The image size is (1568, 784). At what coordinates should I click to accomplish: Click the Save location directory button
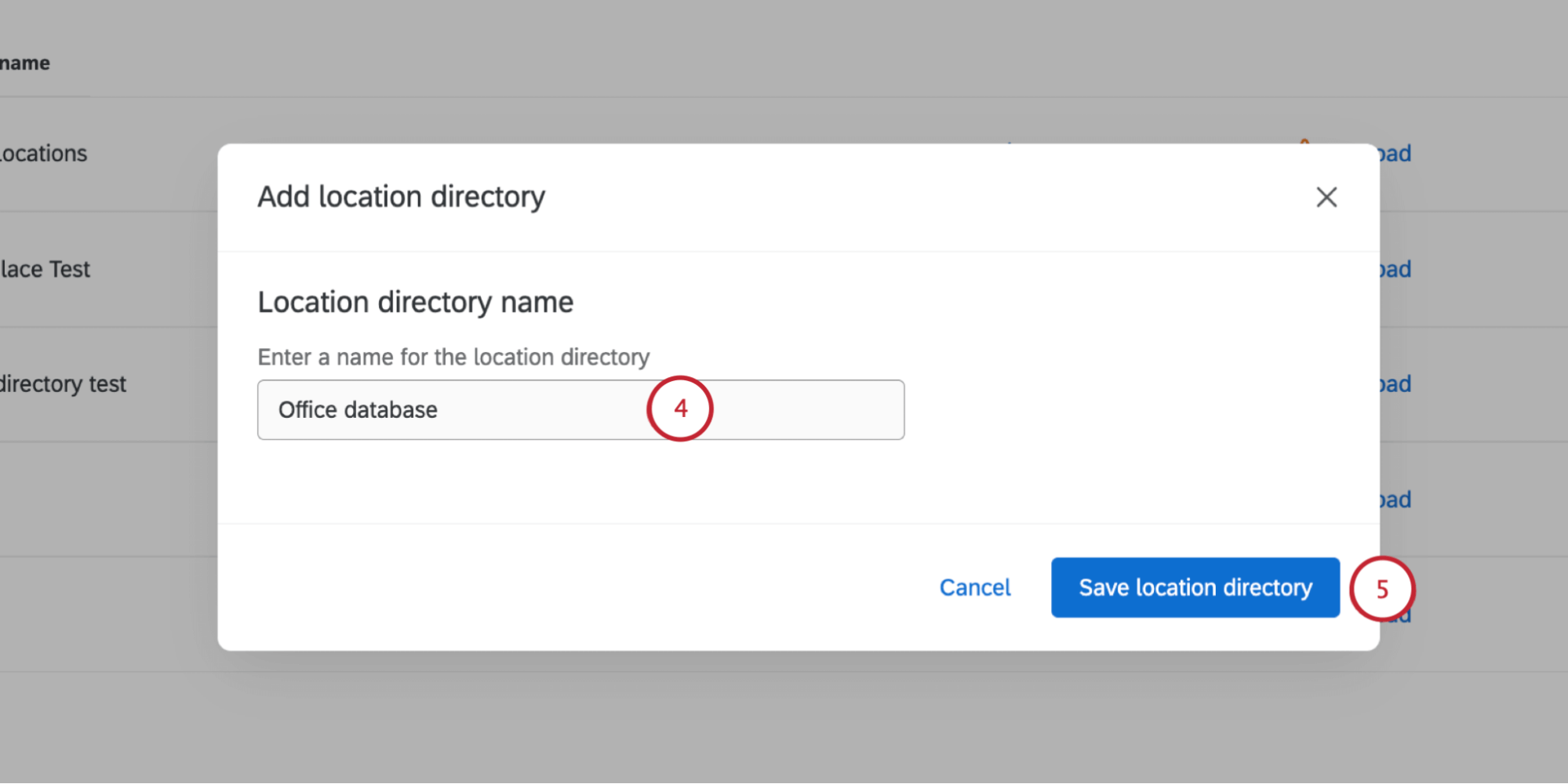(1195, 587)
